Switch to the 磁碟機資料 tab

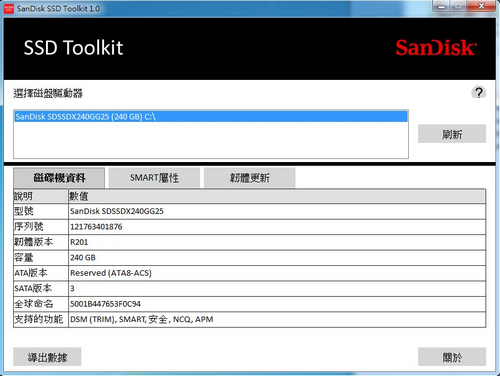point(59,178)
